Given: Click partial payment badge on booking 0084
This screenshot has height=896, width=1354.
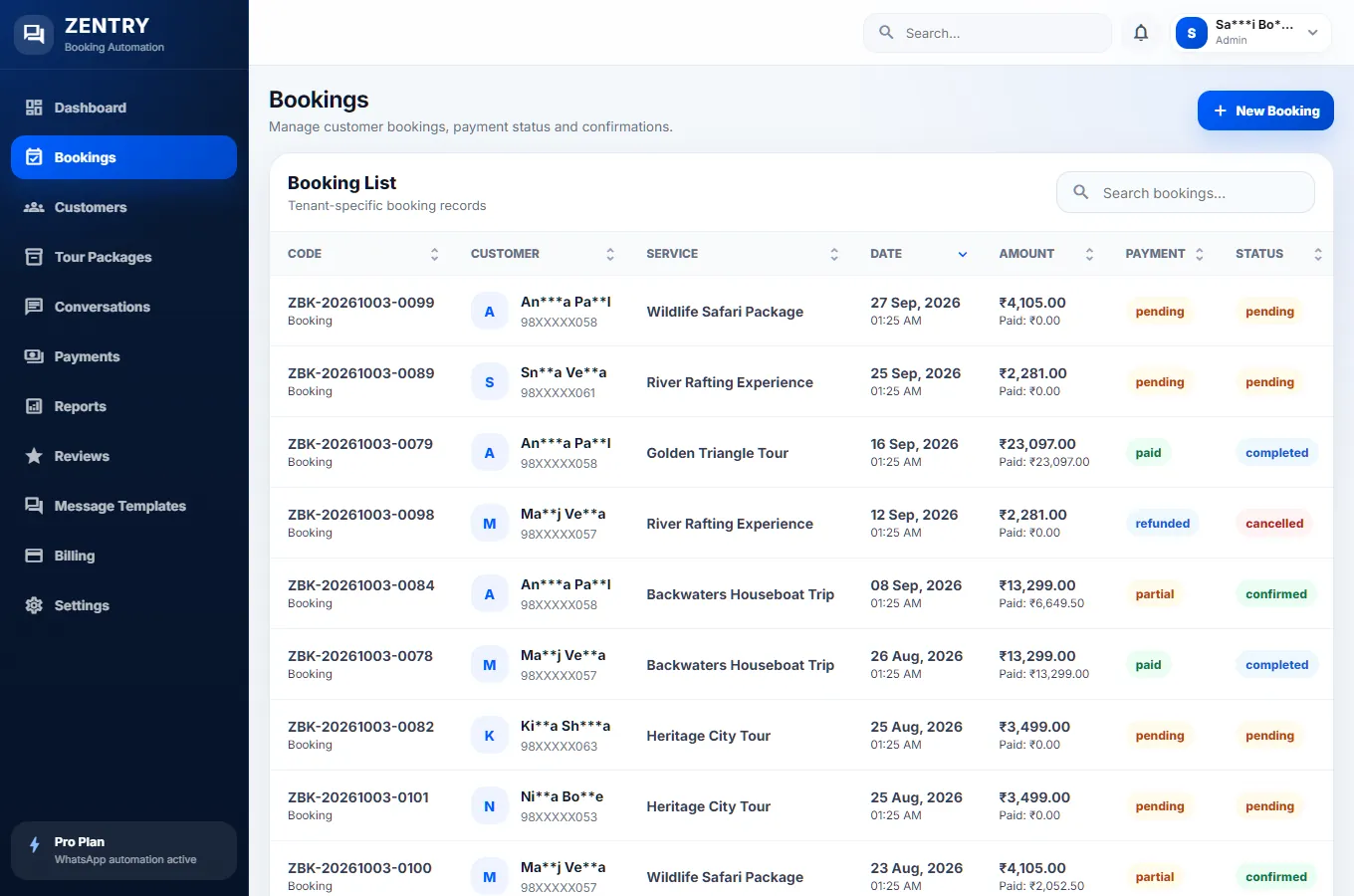Looking at the screenshot, I should (x=1155, y=594).
